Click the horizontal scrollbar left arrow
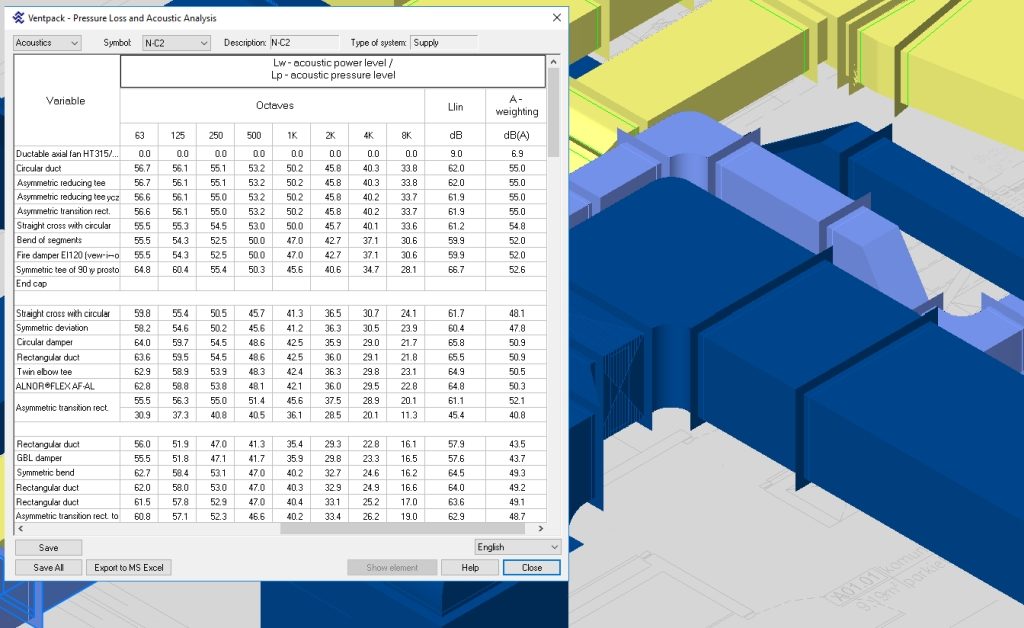Viewport: 1024px width, 628px height. (20, 527)
